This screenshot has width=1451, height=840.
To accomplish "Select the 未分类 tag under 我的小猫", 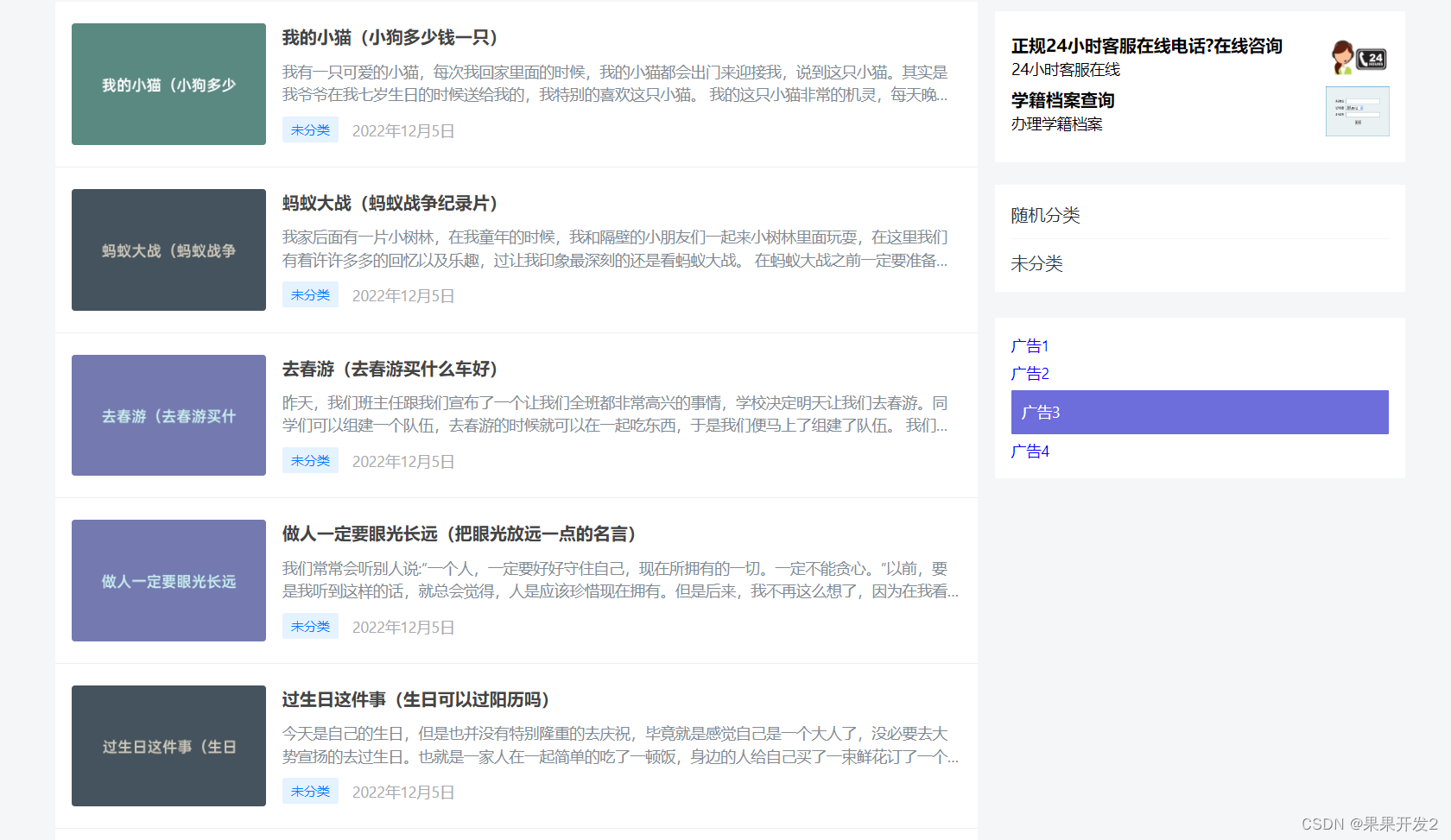I will click(x=310, y=129).
